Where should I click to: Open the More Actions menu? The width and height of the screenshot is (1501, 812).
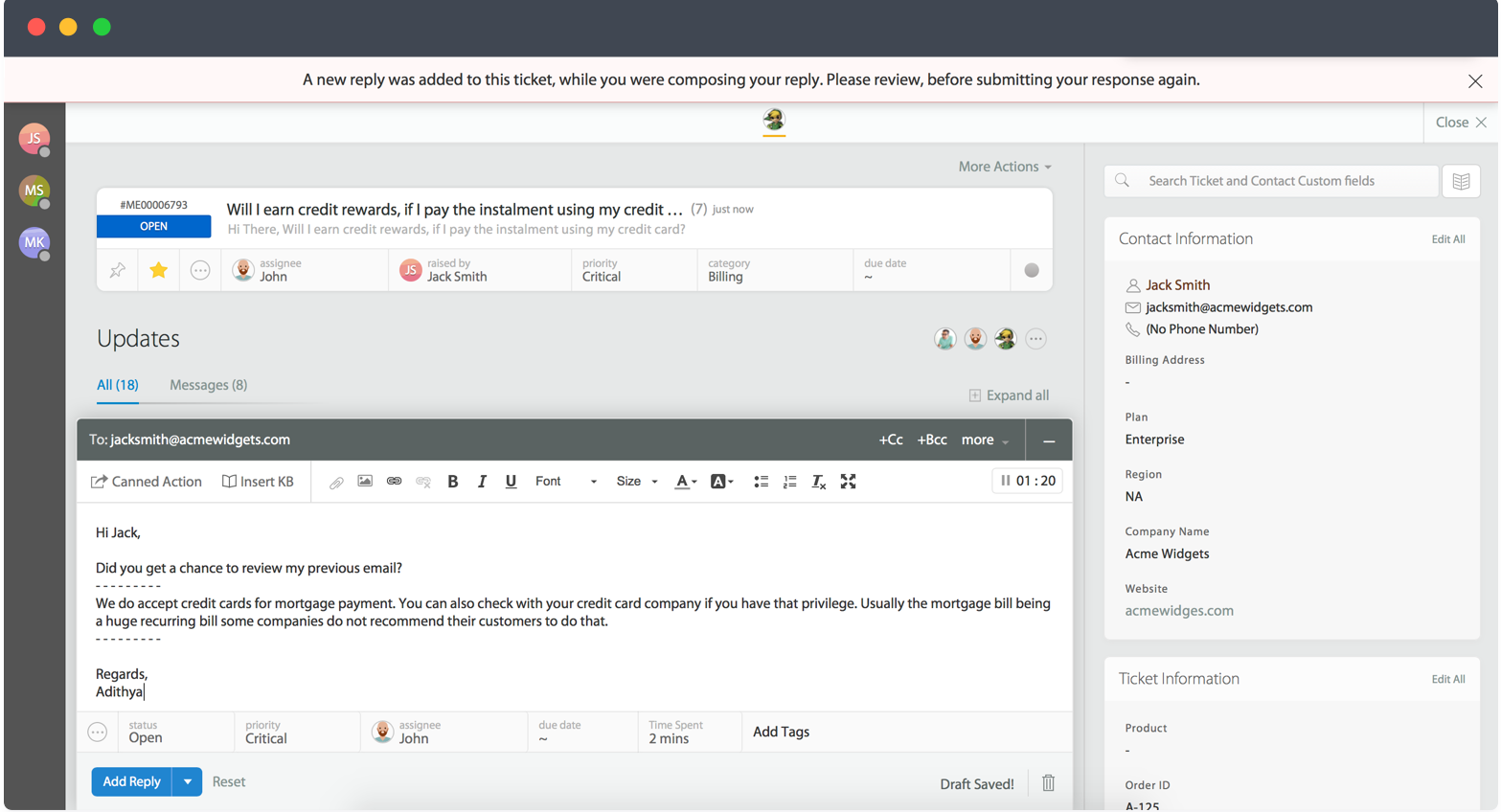coord(1005,167)
